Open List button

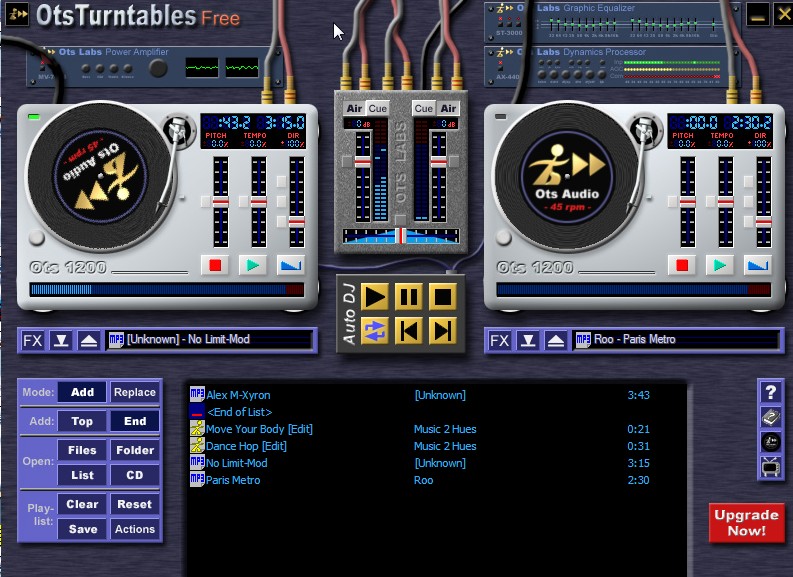point(82,475)
